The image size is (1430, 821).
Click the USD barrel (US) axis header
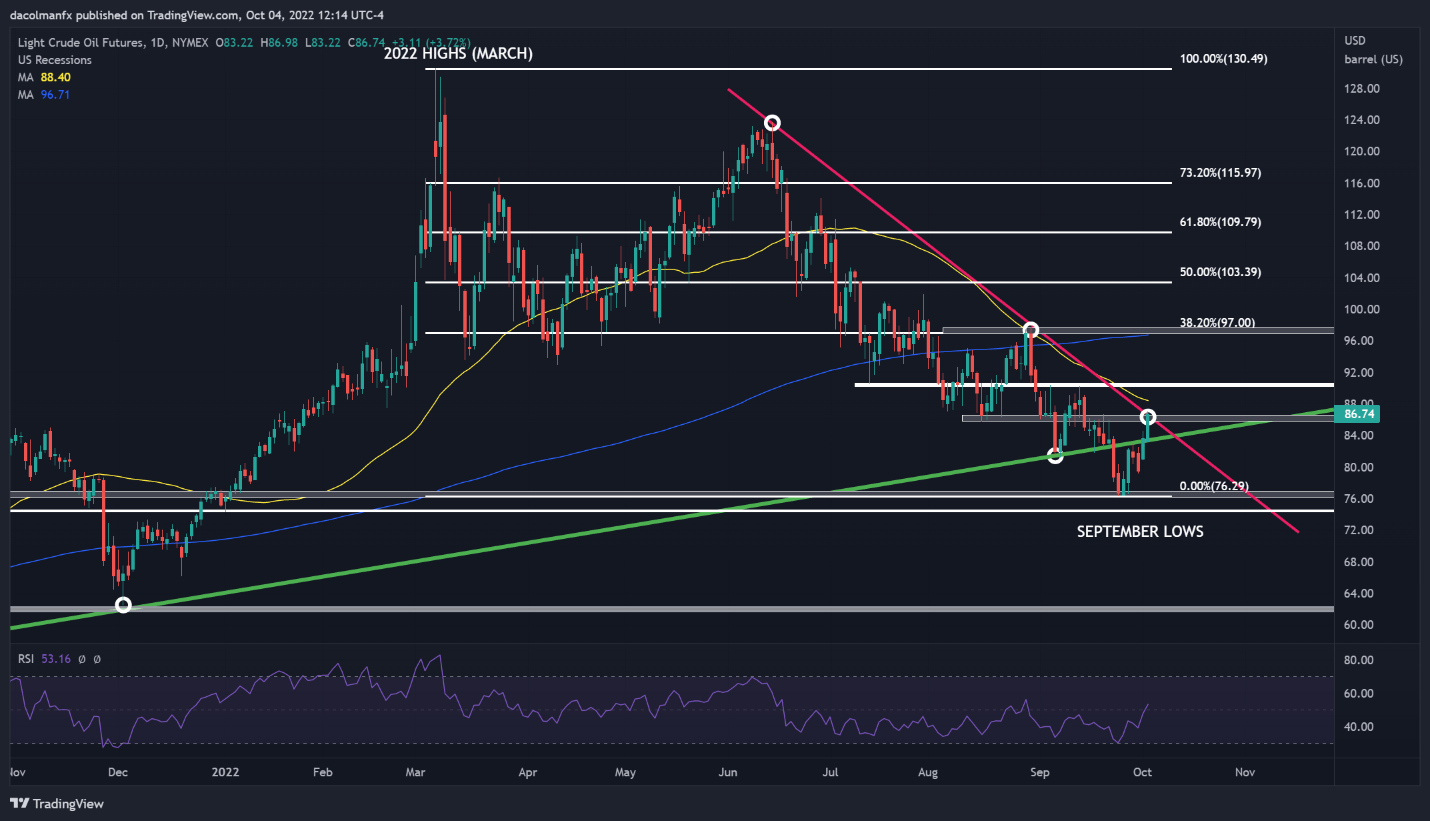(1374, 52)
